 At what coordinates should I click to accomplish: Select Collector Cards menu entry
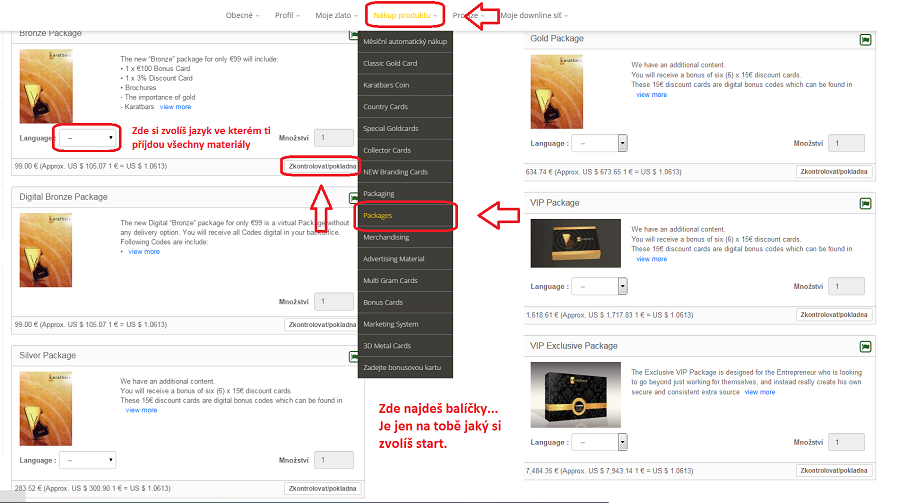point(405,150)
